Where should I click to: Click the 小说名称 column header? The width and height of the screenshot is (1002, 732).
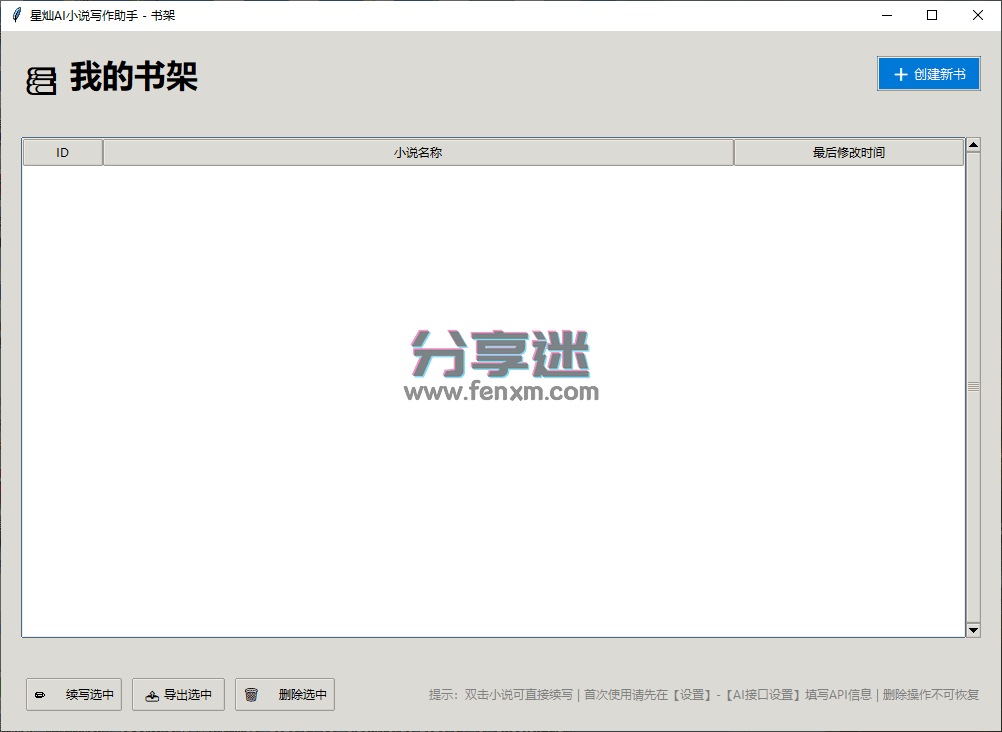point(417,152)
